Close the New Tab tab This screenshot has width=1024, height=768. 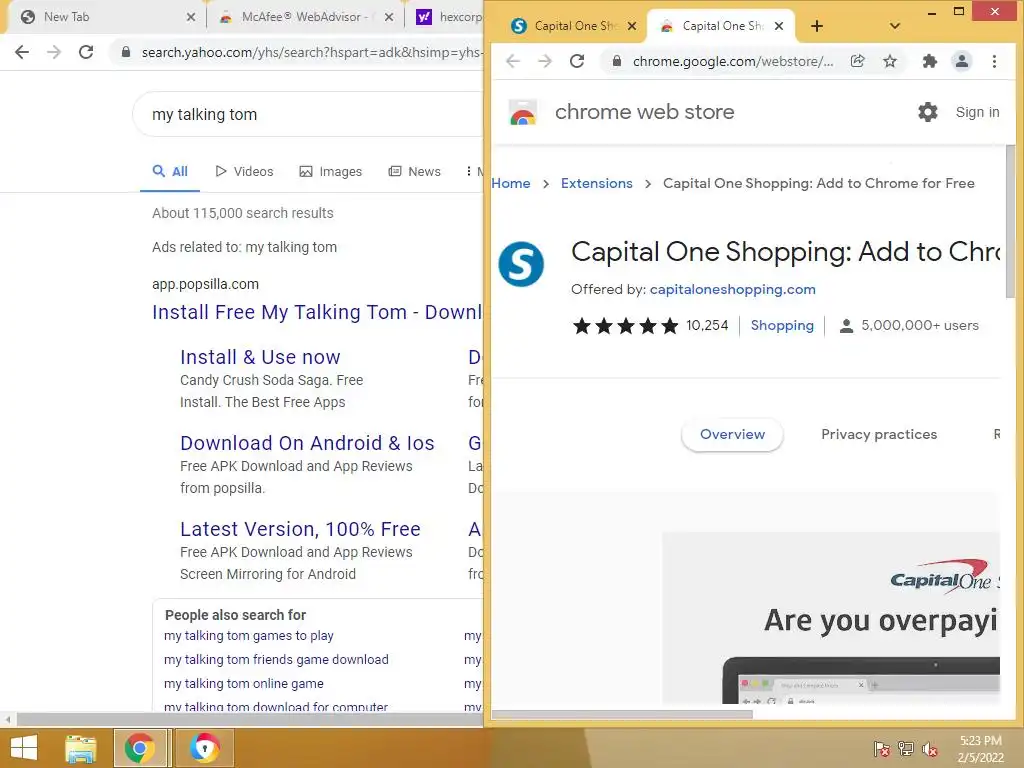pyautogui.click(x=191, y=17)
